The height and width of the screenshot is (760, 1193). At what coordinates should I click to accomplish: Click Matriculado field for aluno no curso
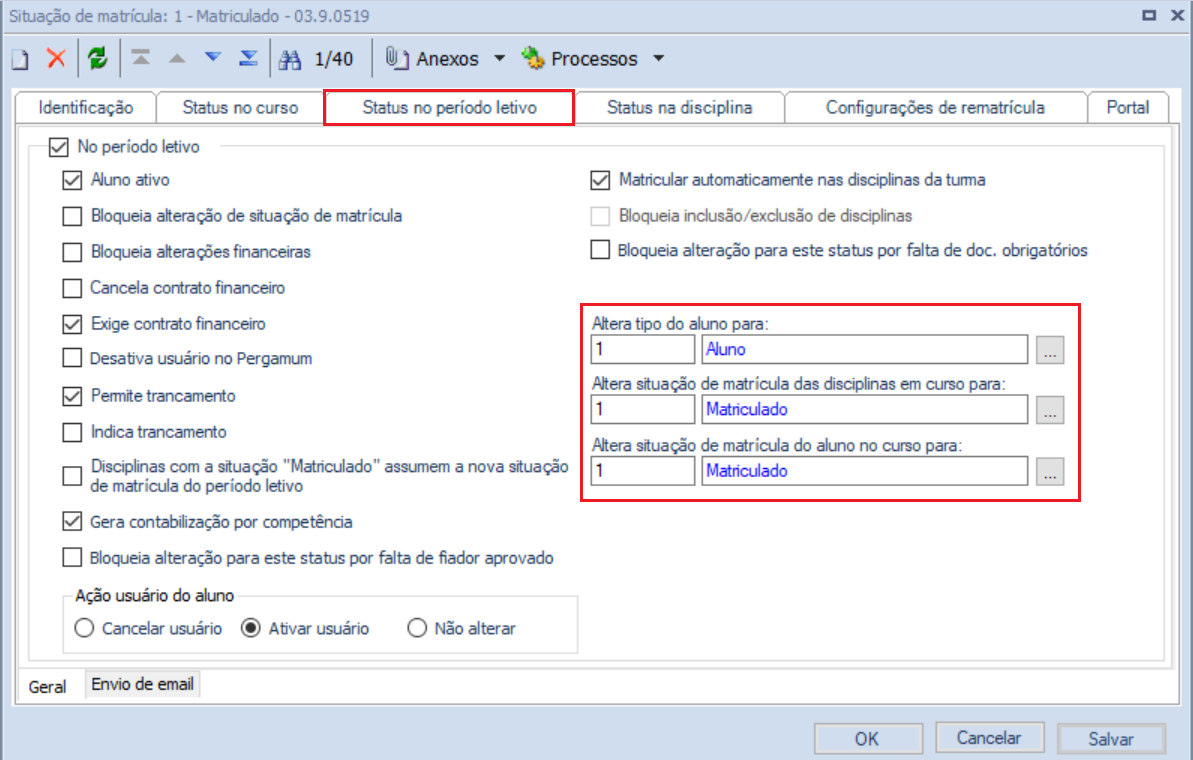[x=864, y=472]
